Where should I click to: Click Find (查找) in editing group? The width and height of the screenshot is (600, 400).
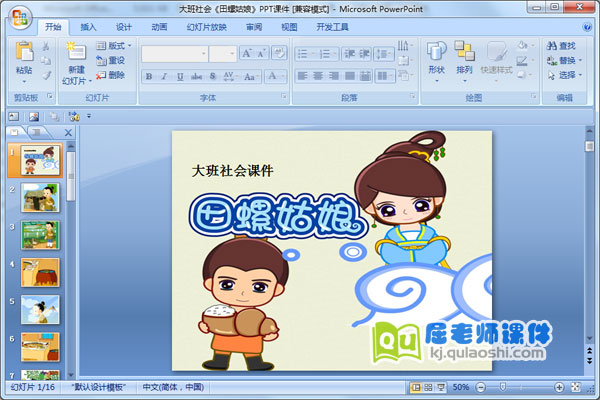[561, 46]
